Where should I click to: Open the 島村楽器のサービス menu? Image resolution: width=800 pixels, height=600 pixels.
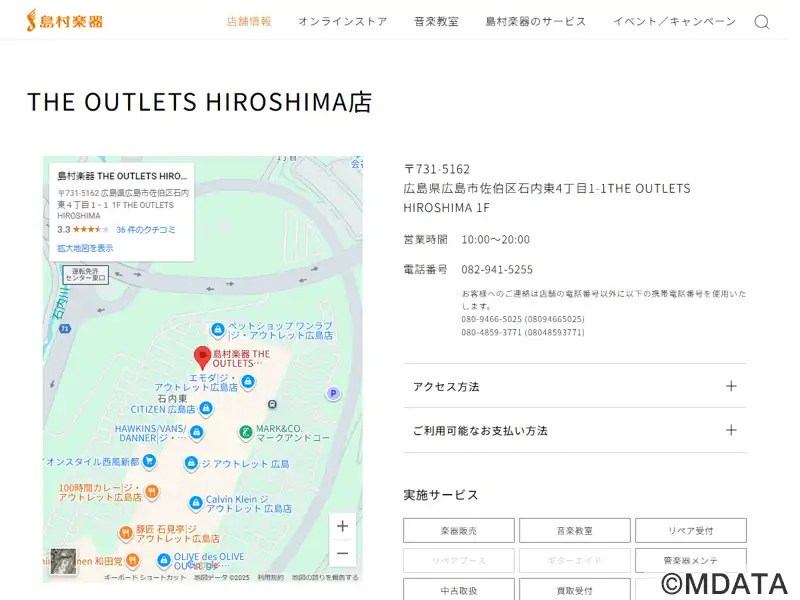pos(536,21)
